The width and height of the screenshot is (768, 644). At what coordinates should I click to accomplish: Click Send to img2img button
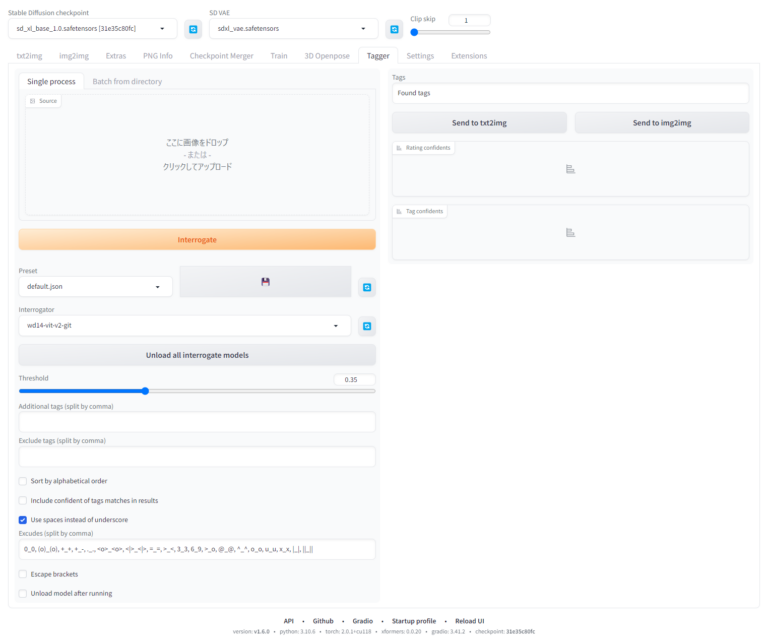pyautogui.click(x=661, y=123)
